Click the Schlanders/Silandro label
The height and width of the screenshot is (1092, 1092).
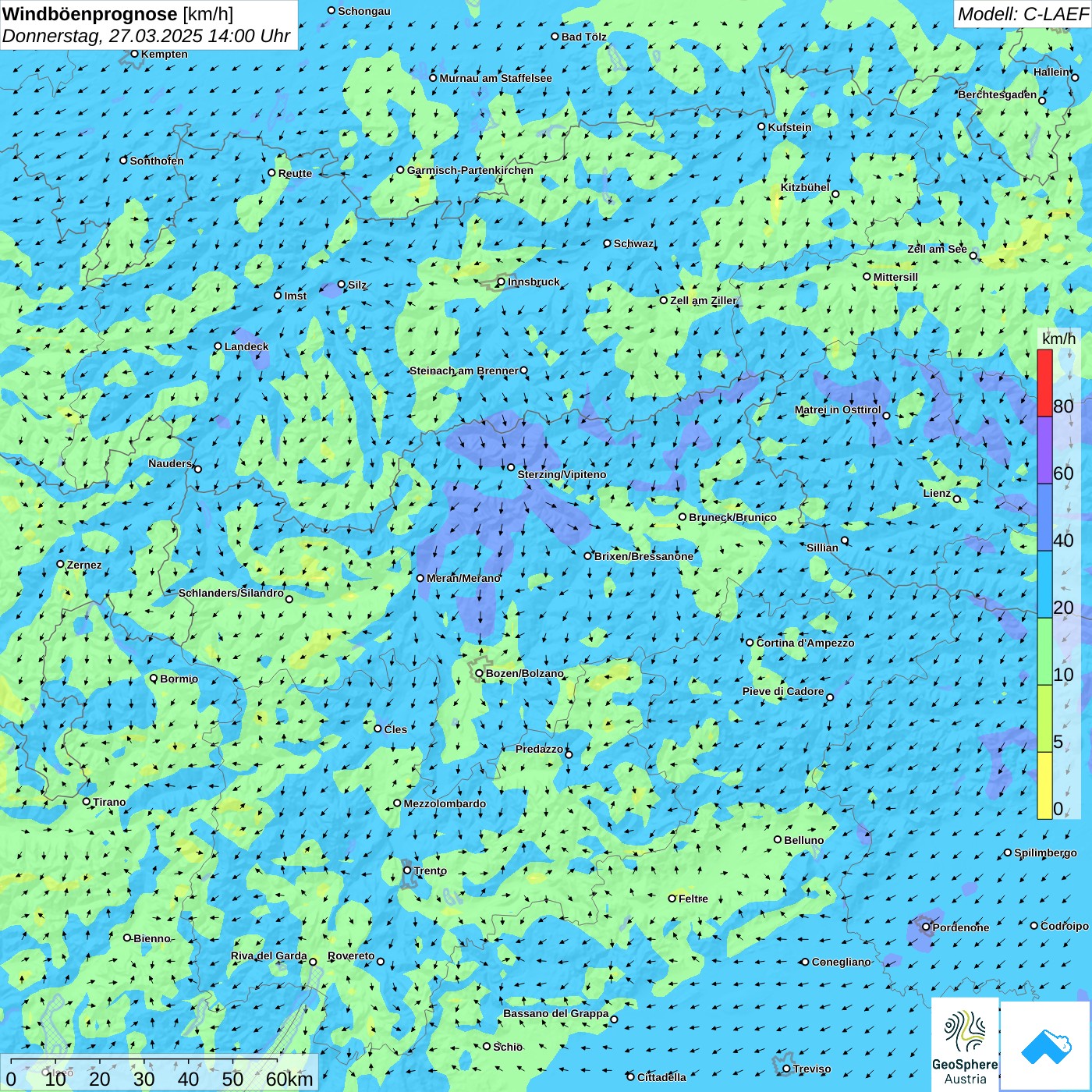tap(231, 593)
